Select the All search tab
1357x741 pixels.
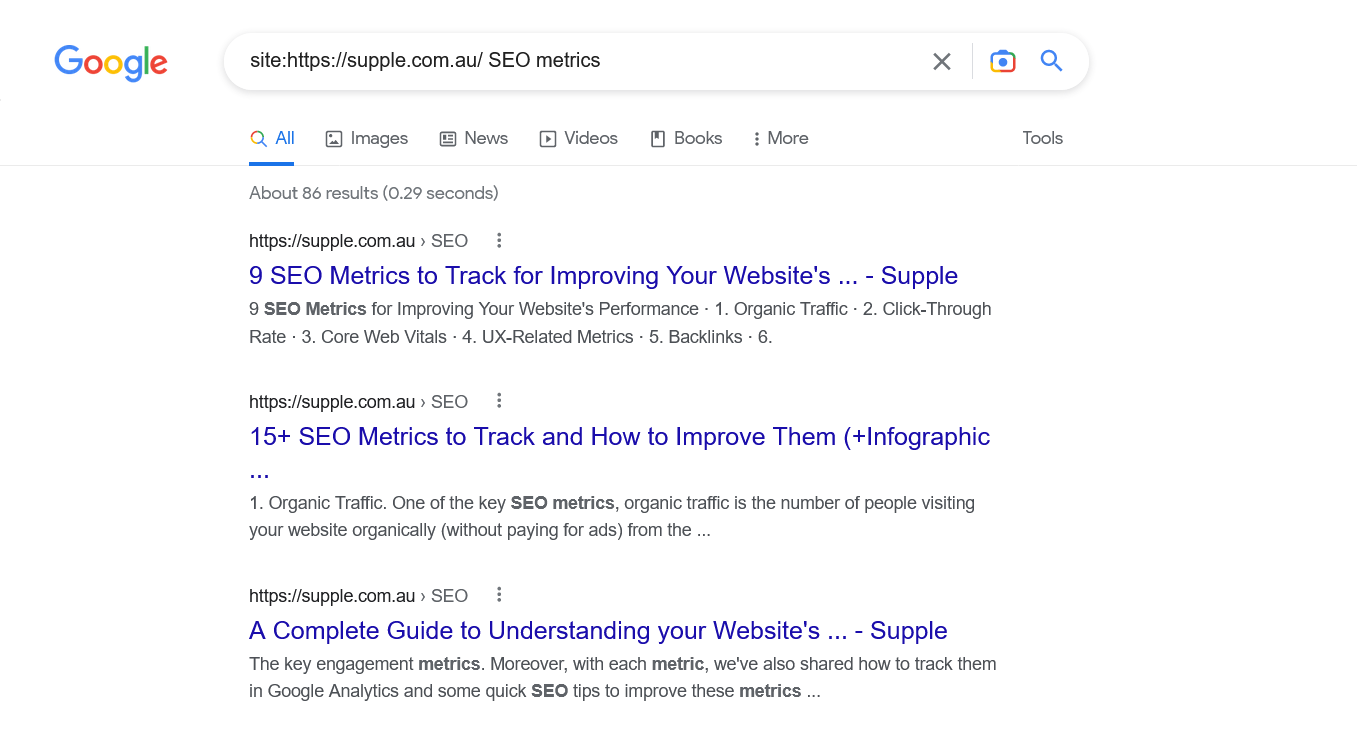(272, 138)
